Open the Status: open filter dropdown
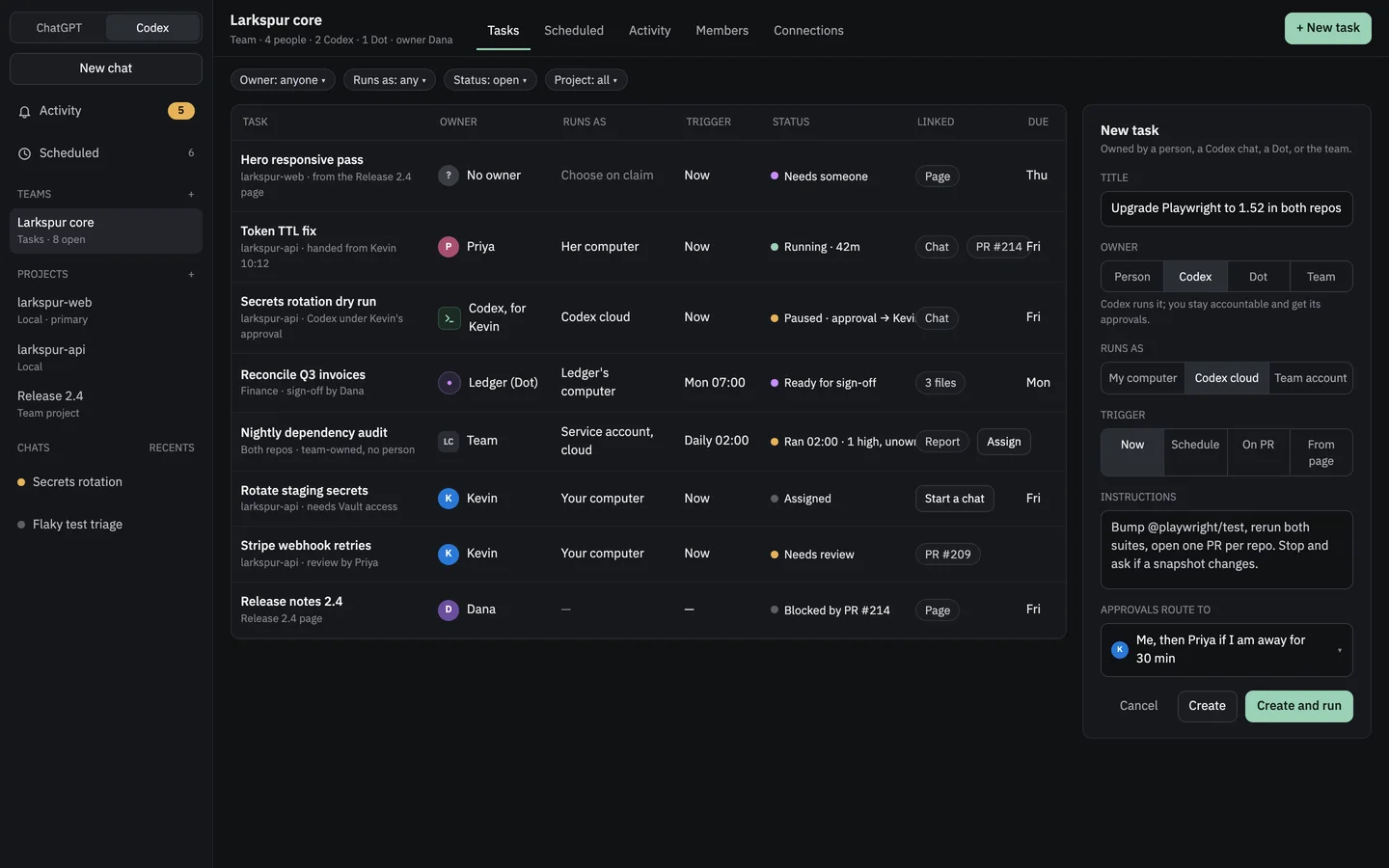Viewport: 1389px width, 868px height. pyautogui.click(x=490, y=80)
